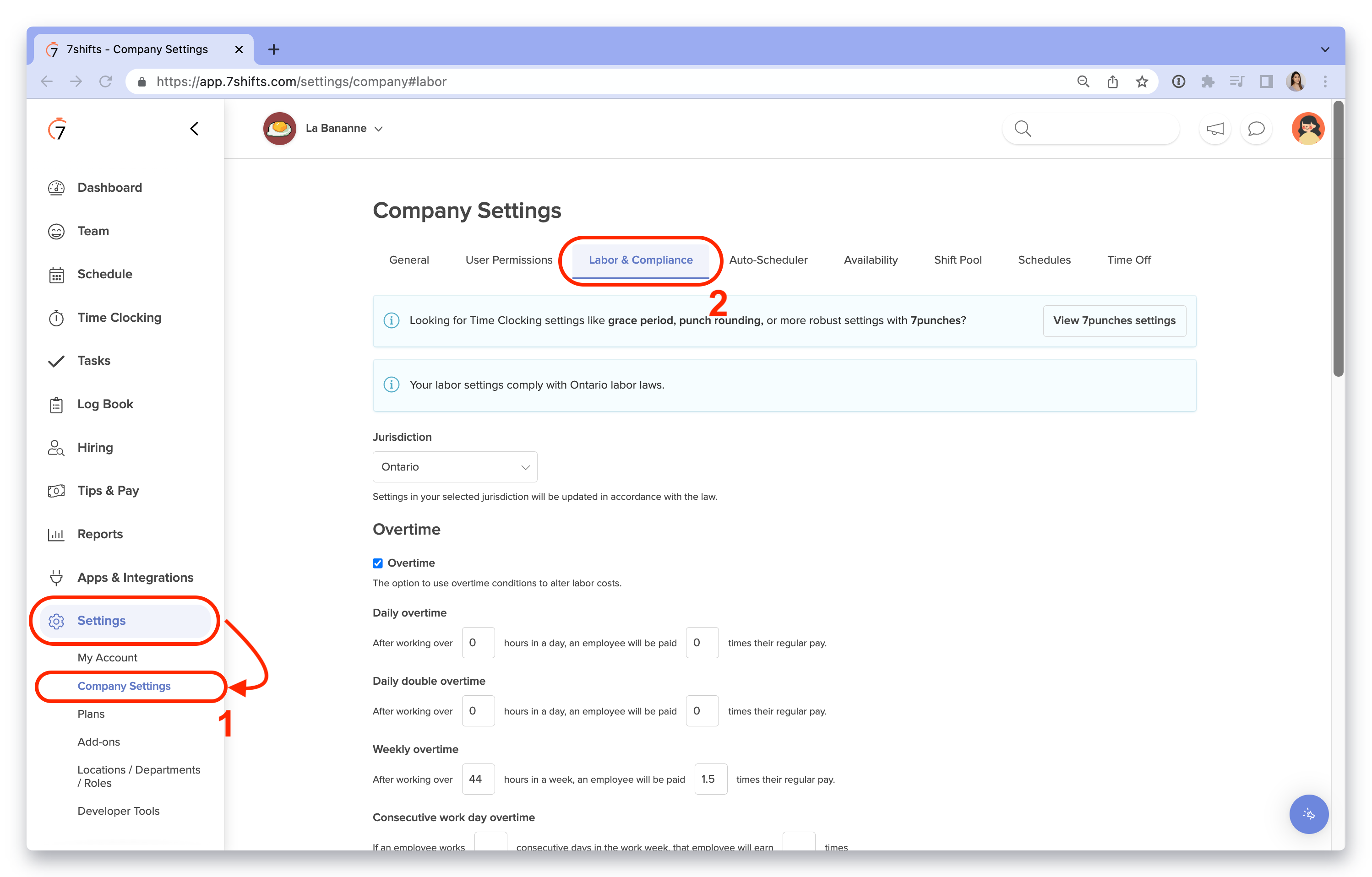Open Company Settings submenu item
Screen dimensions: 1372x877
[124, 686]
